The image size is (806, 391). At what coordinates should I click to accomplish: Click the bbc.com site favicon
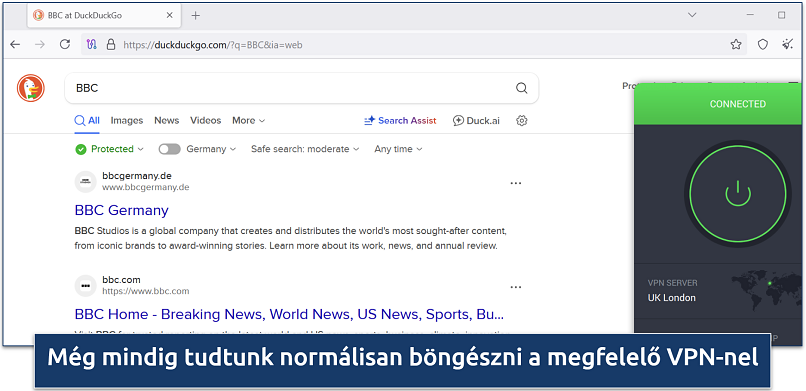(85, 285)
